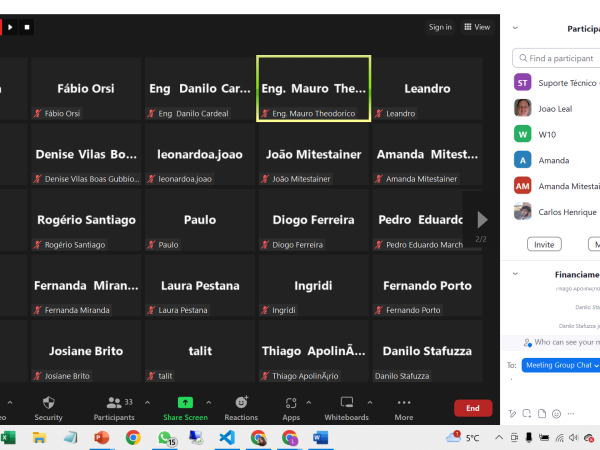Expand the Apps options arrow
Screen dimensions: 600x450
[309, 403]
